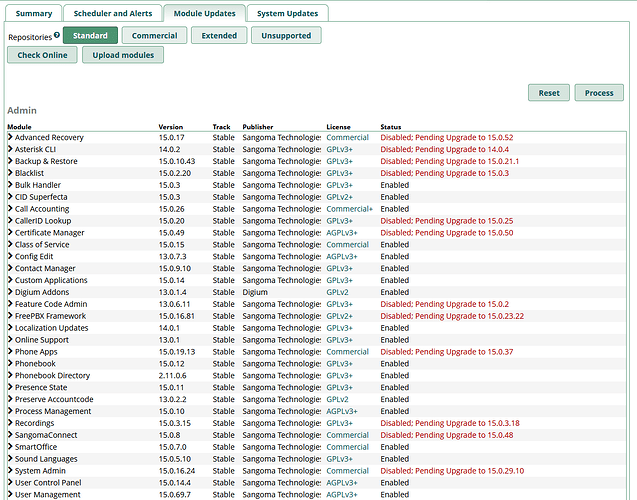Click 'Pending Upgrade to 15.0.23.22' status
Image resolution: width=637 pixels, height=500 pixels.
coord(469,316)
